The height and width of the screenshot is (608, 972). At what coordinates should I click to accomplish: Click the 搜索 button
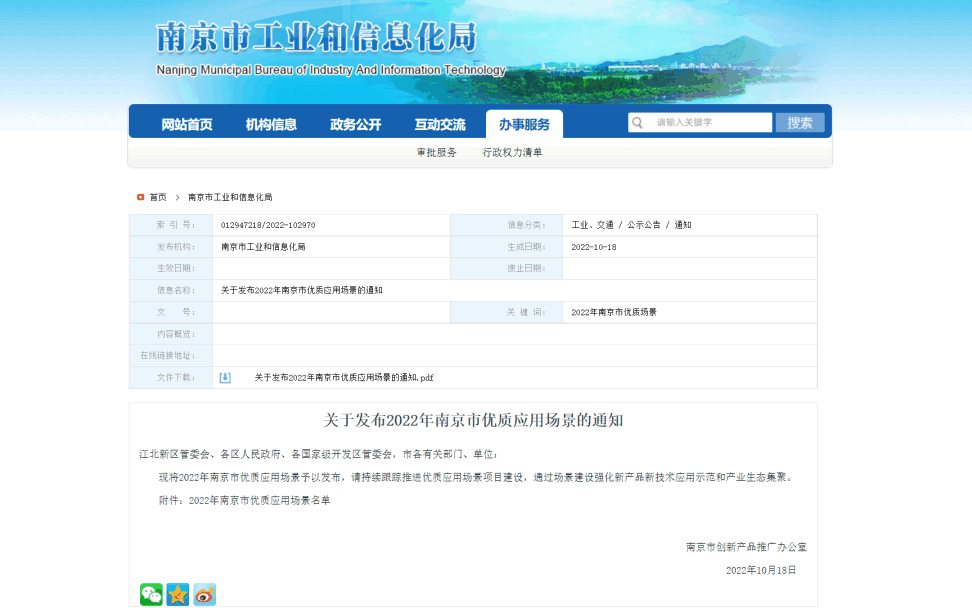pyautogui.click(x=800, y=123)
